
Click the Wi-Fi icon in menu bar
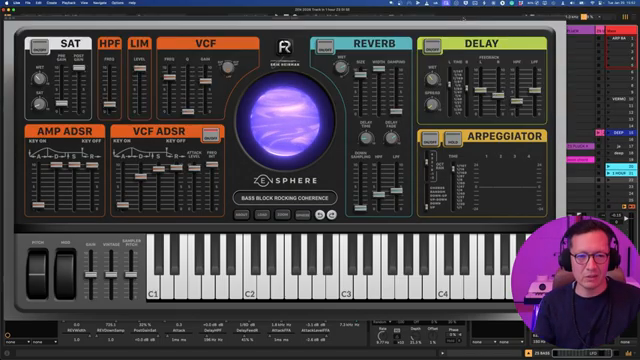[592, 3]
